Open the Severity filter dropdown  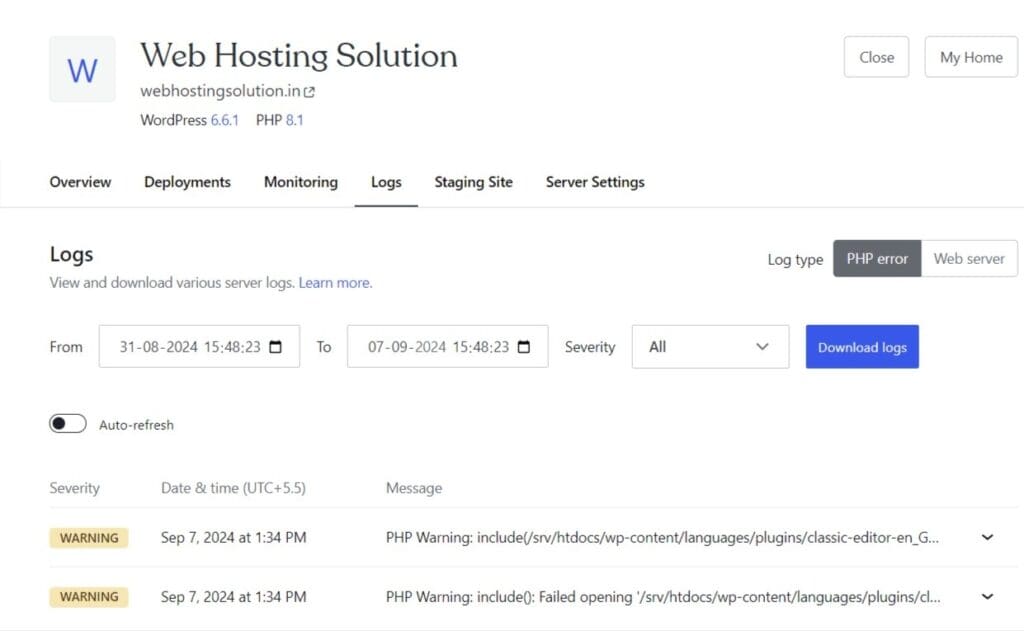(710, 346)
